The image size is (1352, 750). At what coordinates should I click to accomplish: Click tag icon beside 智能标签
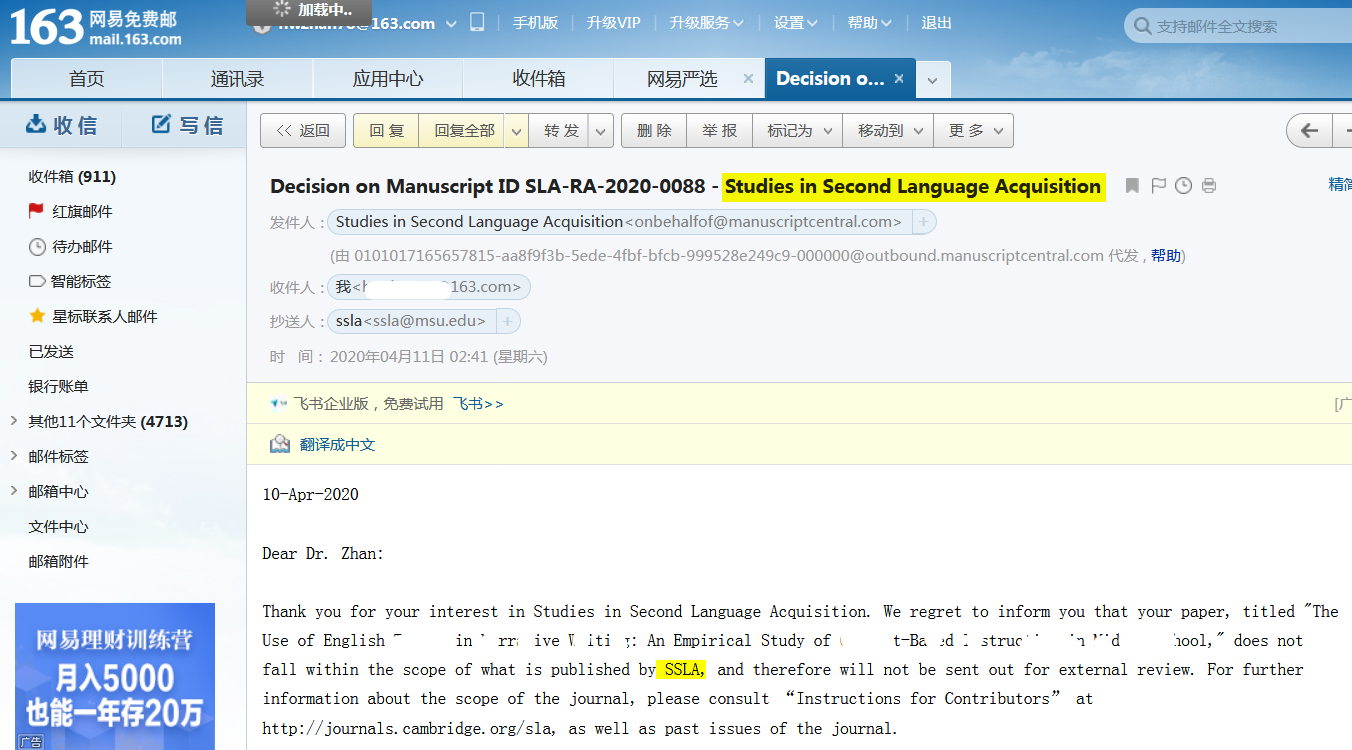(x=37, y=281)
